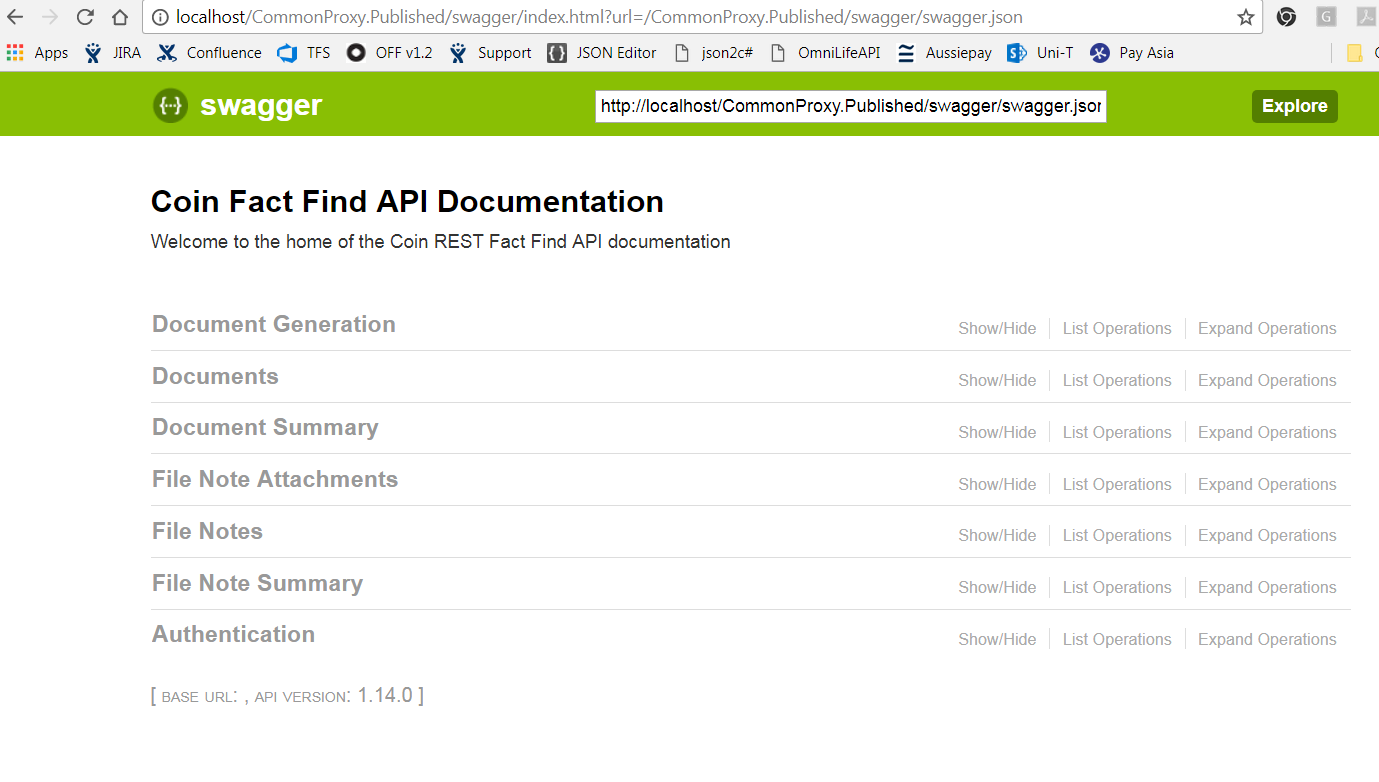The width and height of the screenshot is (1379, 782).
Task: List Operations for Documents
Action: point(1117,380)
